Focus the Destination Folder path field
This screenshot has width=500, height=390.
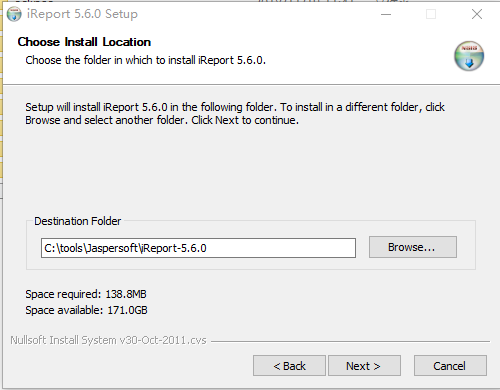(198, 248)
